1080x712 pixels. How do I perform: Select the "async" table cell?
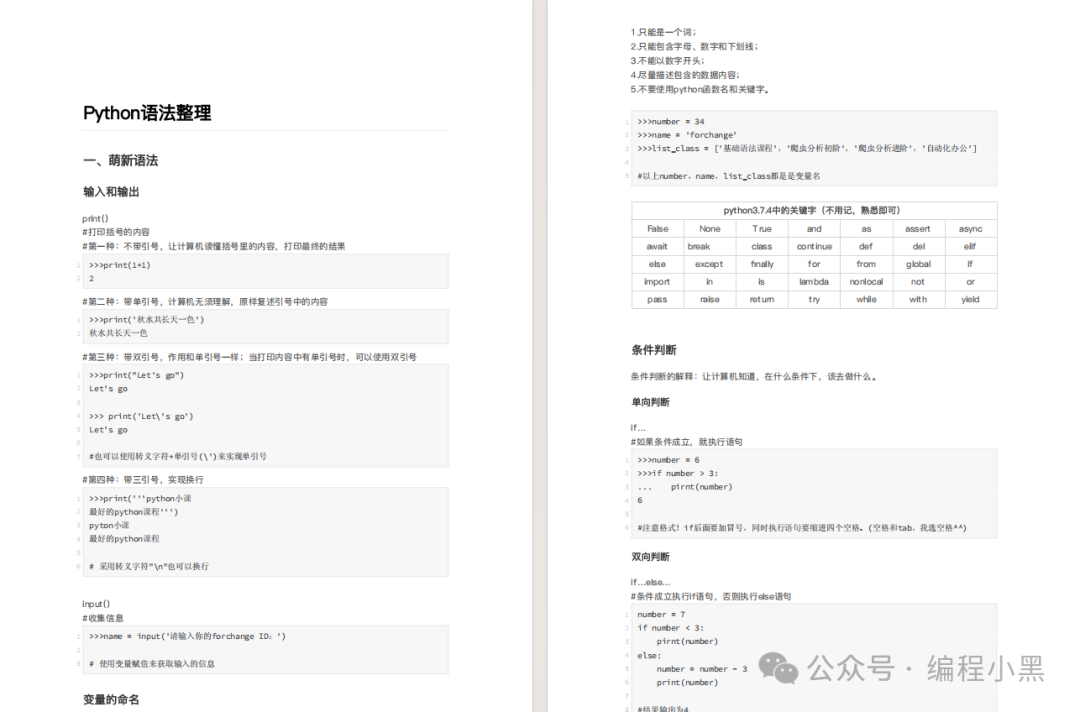tap(970, 229)
